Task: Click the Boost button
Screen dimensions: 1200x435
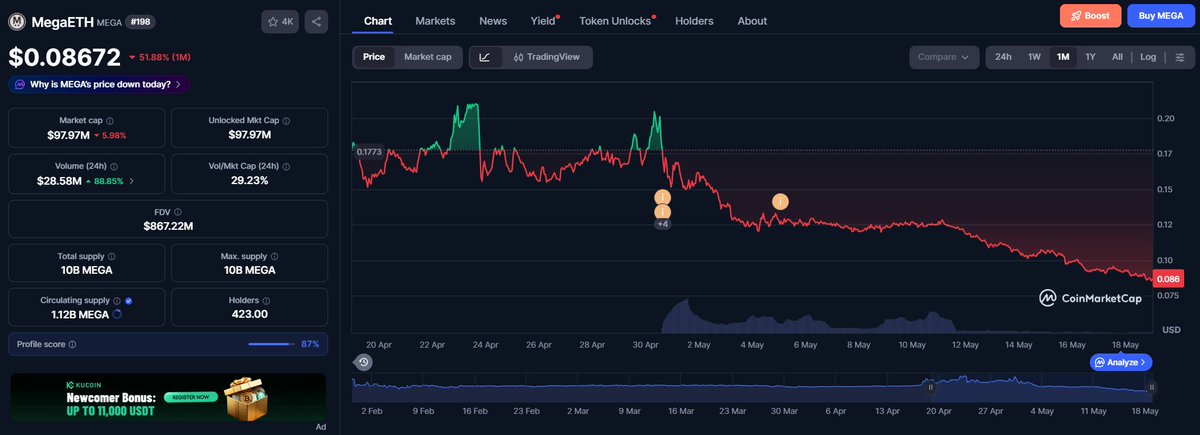Action: tap(1090, 16)
